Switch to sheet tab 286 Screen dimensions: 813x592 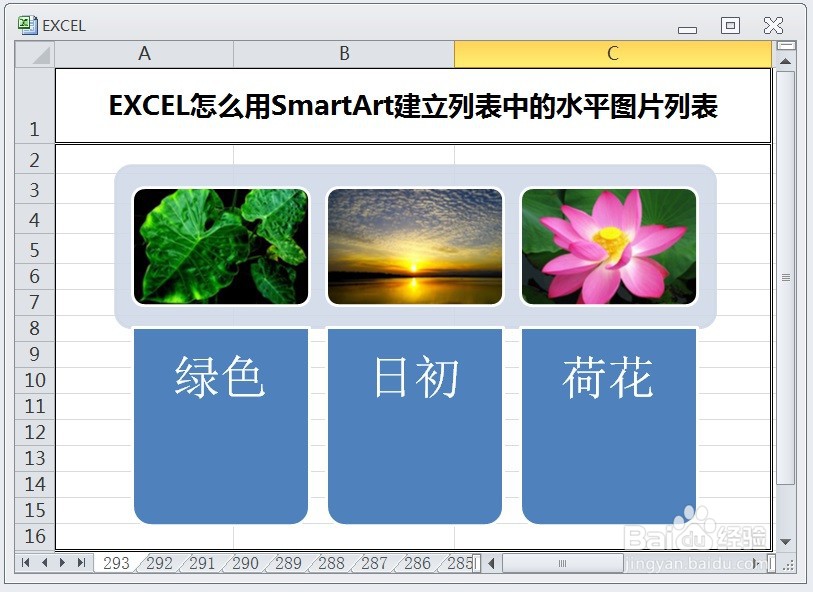[417, 563]
